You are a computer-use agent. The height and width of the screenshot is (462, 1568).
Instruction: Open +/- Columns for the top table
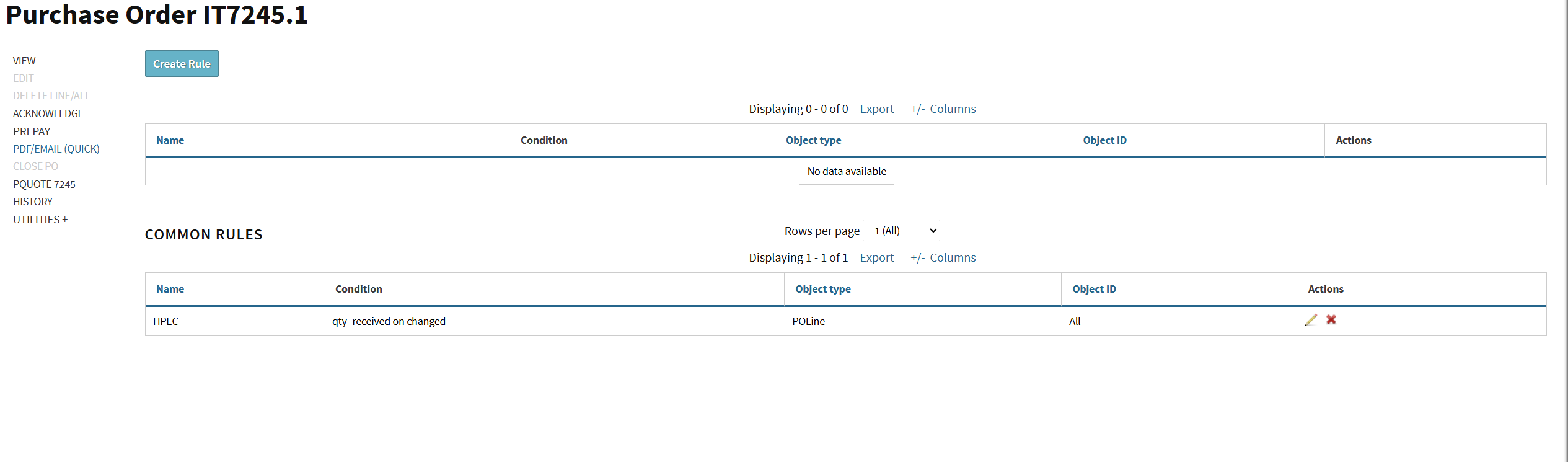tap(943, 109)
